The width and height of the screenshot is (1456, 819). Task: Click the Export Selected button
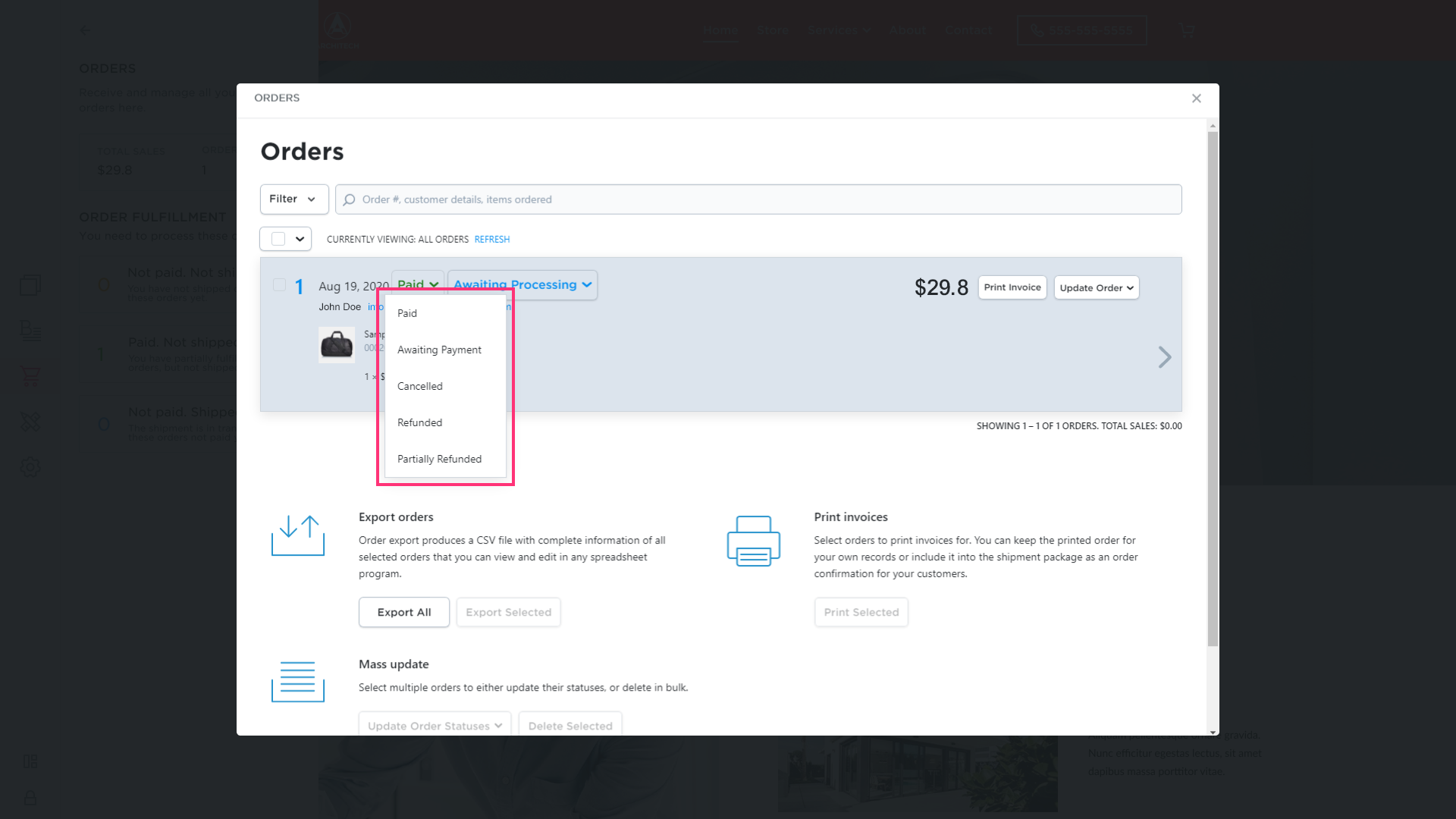509,612
